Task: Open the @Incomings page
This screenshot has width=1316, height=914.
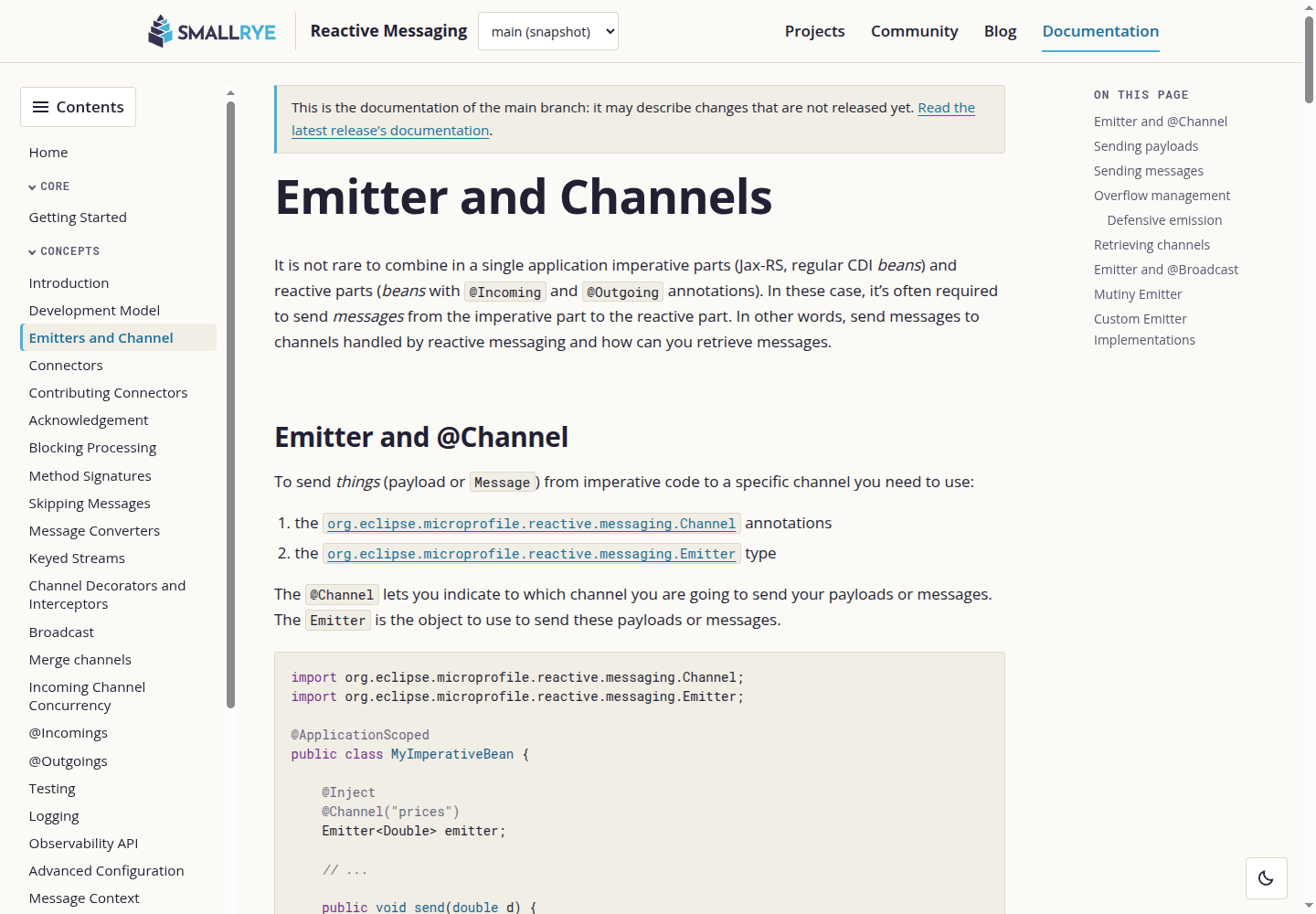Action: click(68, 733)
